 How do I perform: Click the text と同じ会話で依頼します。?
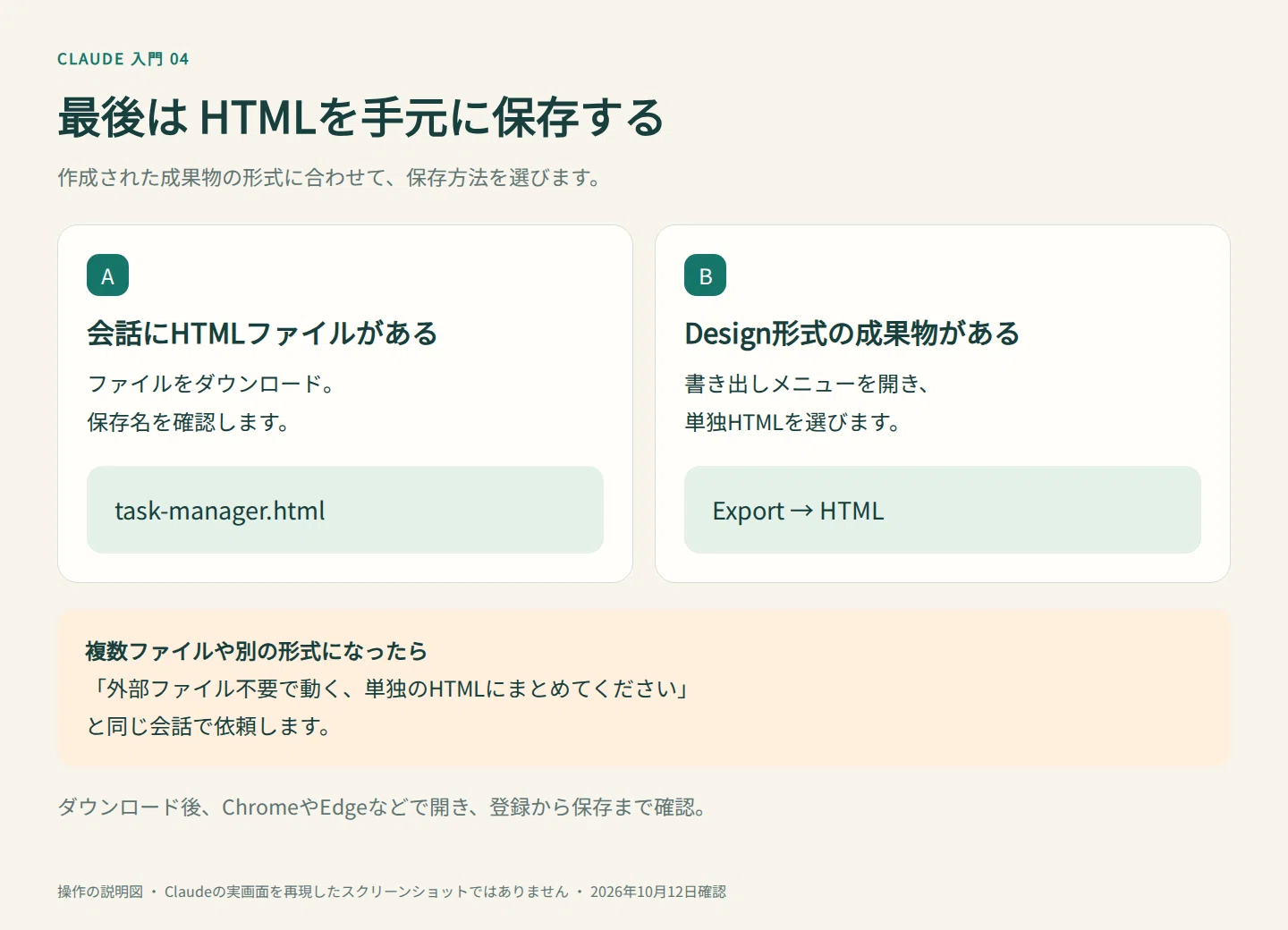click(x=209, y=726)
